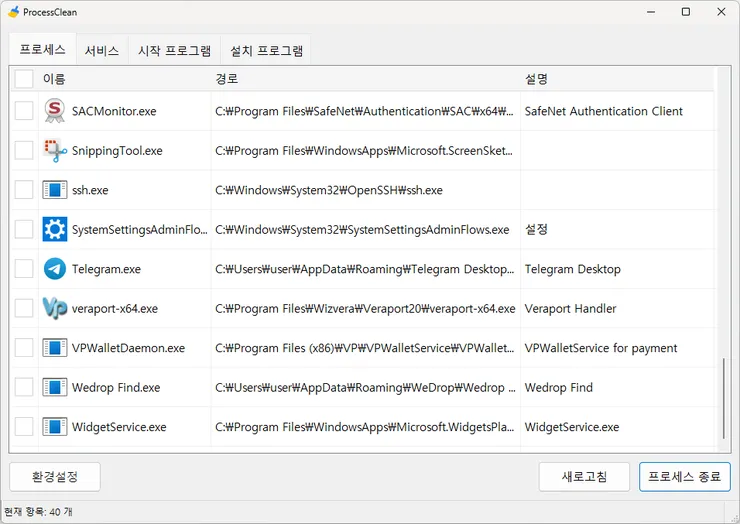Click the ssh.exe process icon
Image resolution: width=740 pixels, height=524 pixels.
(55, 190)
